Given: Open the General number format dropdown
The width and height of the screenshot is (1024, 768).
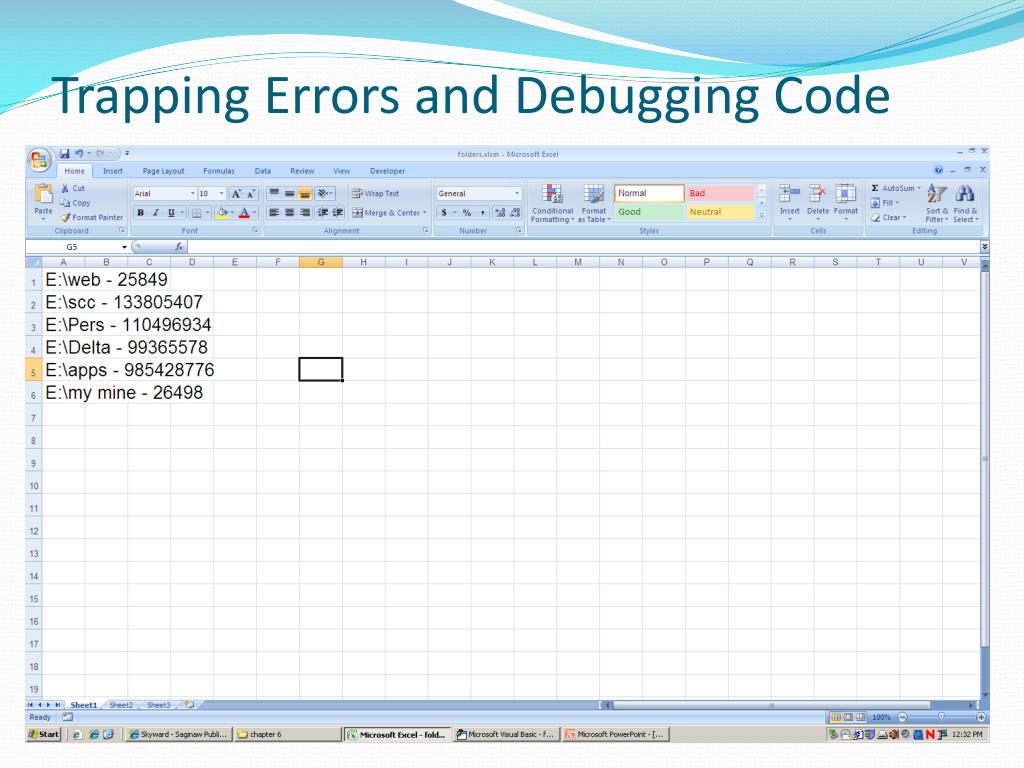Looking at the screenshot, I should 517,194.
